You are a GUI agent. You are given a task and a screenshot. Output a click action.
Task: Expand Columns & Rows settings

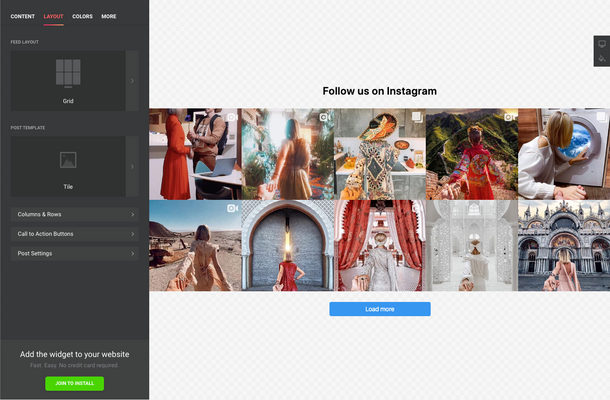click(x=75, y=214)
